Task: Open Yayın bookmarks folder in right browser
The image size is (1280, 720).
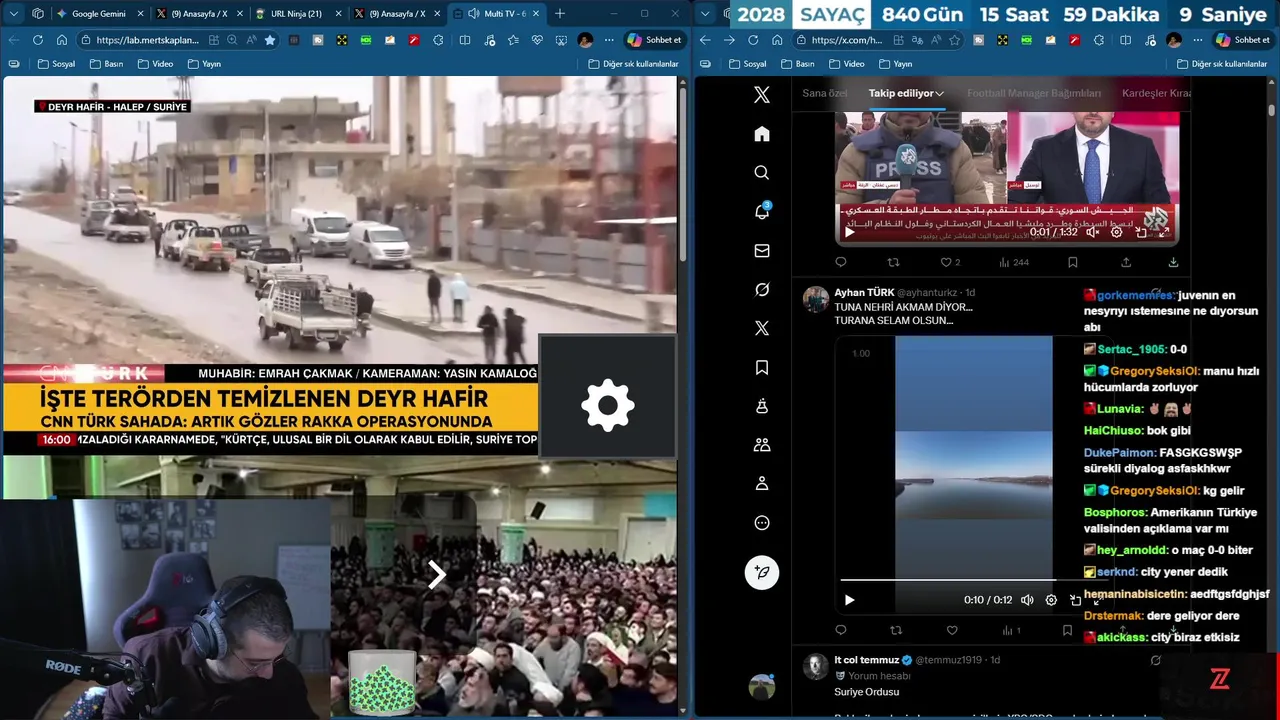Action: (895, 64)
